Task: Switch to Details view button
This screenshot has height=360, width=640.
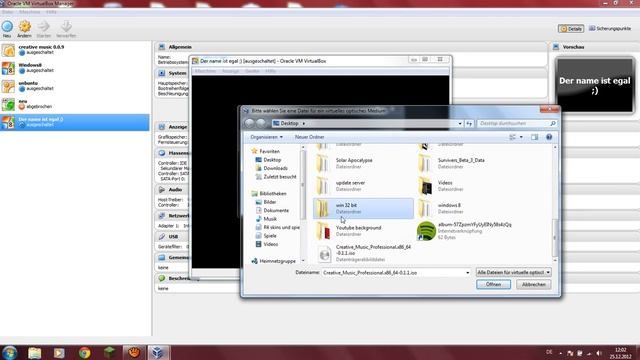Action: click(x=571, y=29)
